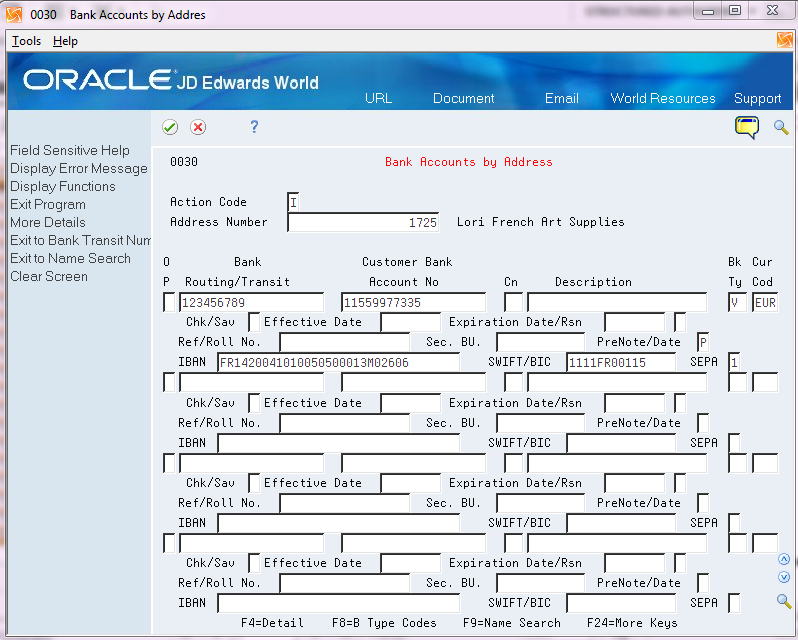Click the first row Ref/Roll No. field
Screen dimensions: 798x640
345,342
